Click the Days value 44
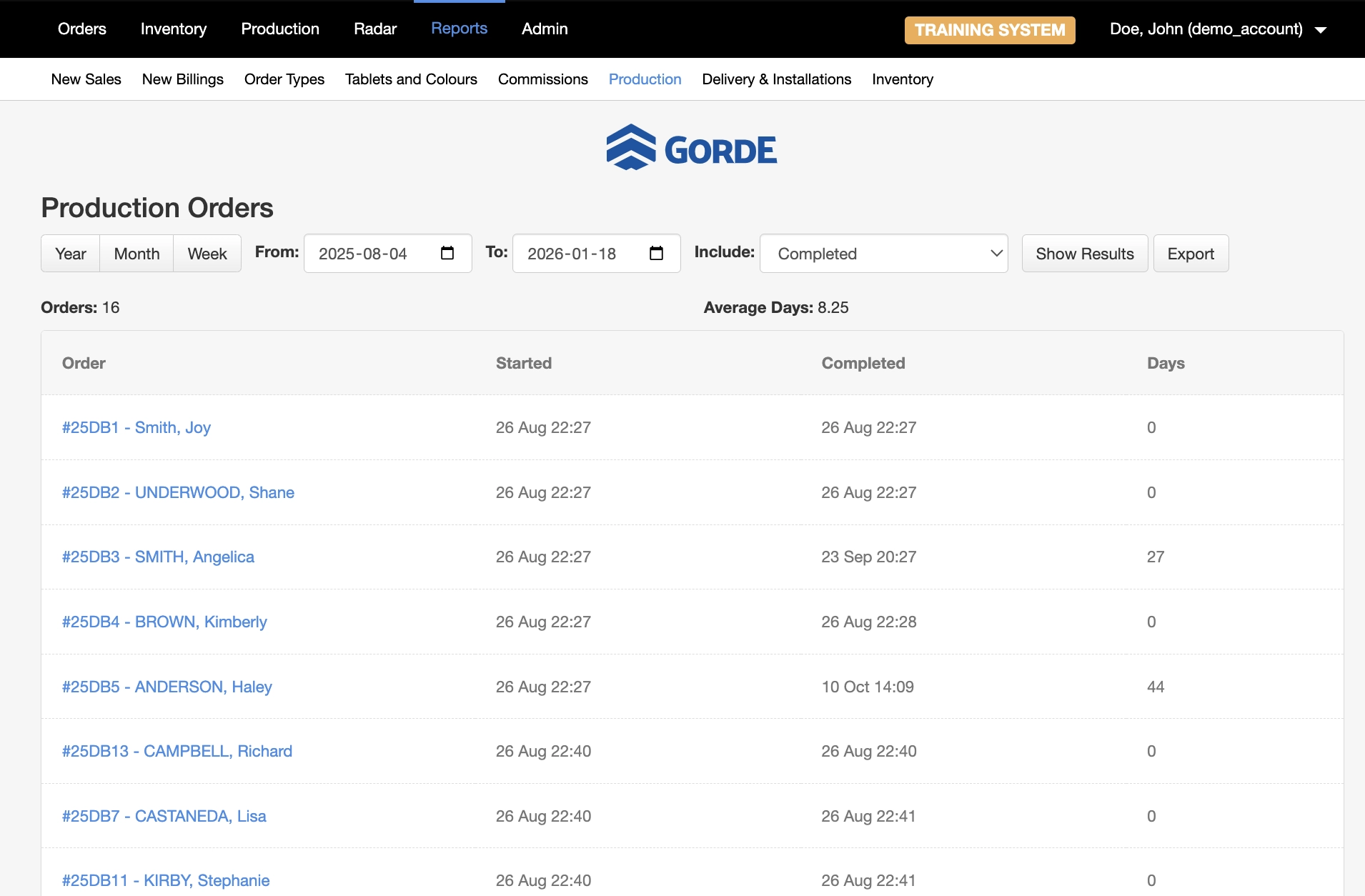 click(x=1156, y=687)
